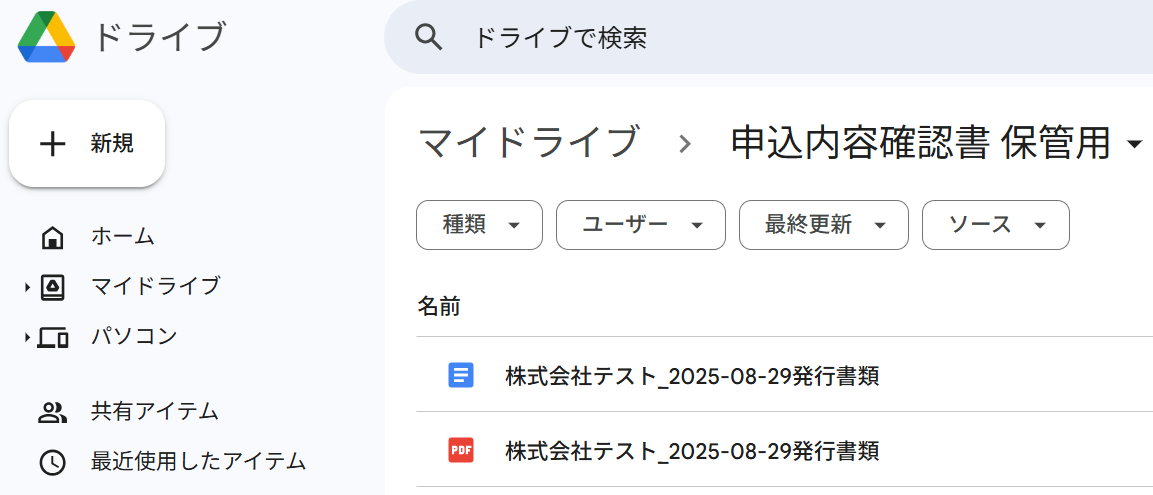Screen dimensions: 1153x495
Task: Expand the マイドライブ tree arrow
Action: tap(27, 288)
